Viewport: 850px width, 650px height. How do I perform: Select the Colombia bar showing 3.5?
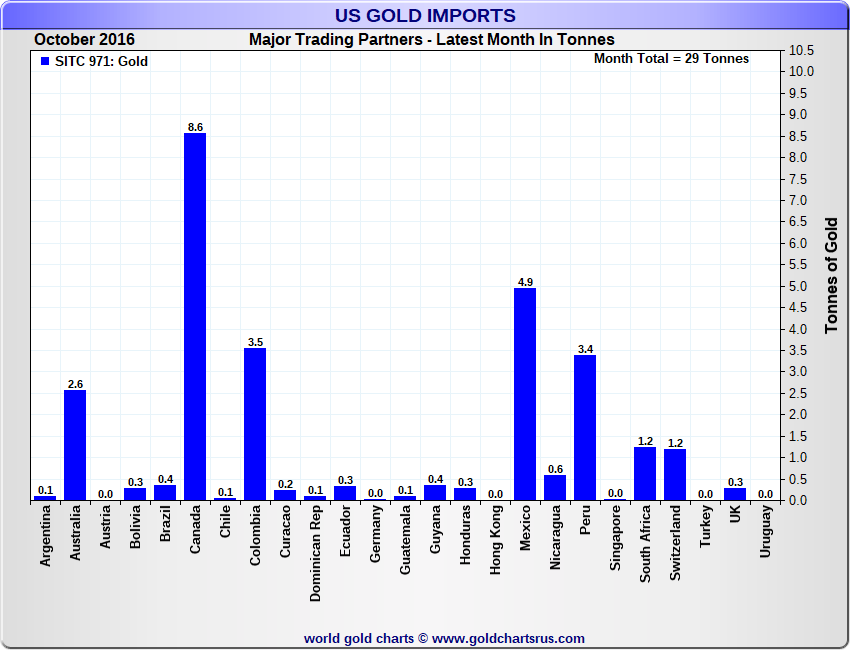(x=255, y=424)
